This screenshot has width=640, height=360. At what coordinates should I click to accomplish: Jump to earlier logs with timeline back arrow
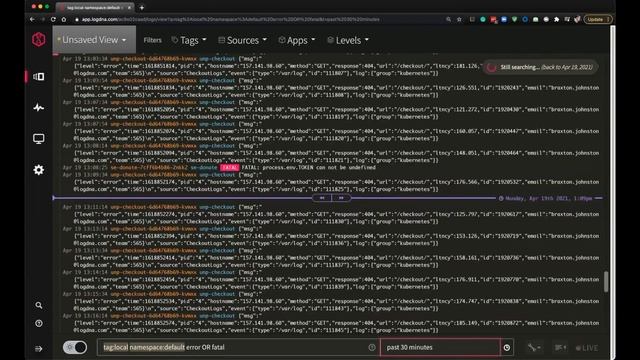pos(322,198)
